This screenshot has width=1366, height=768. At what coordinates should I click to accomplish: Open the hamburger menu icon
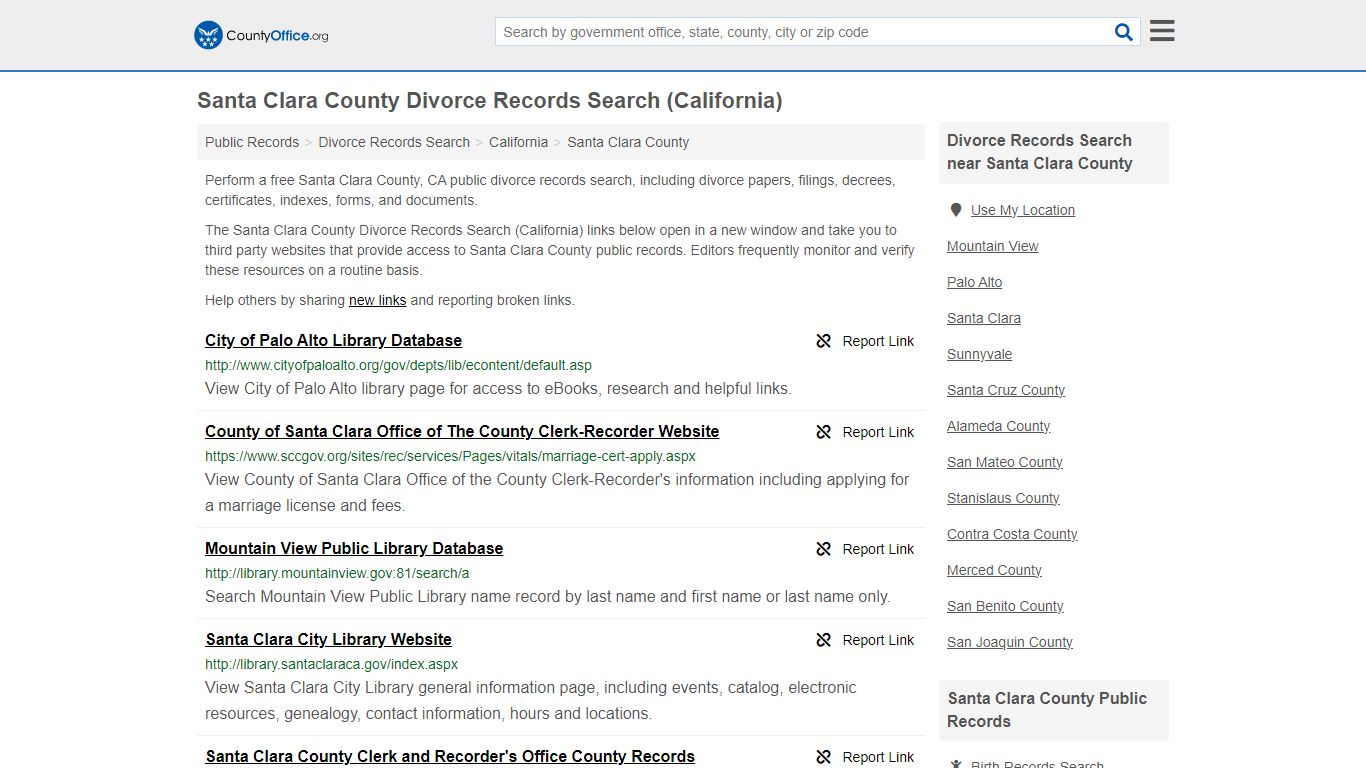click(1162, 31)
